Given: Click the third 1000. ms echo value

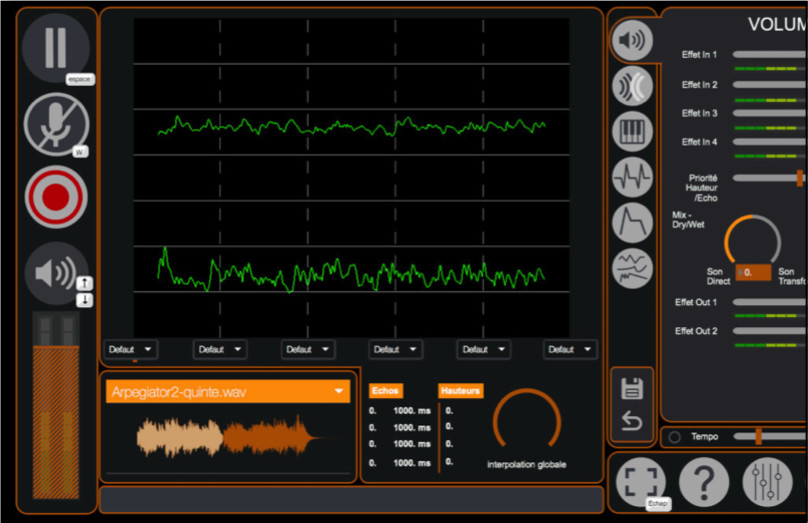Looking at the screenshot, I should pyautogui.click(x=412, y=444).
